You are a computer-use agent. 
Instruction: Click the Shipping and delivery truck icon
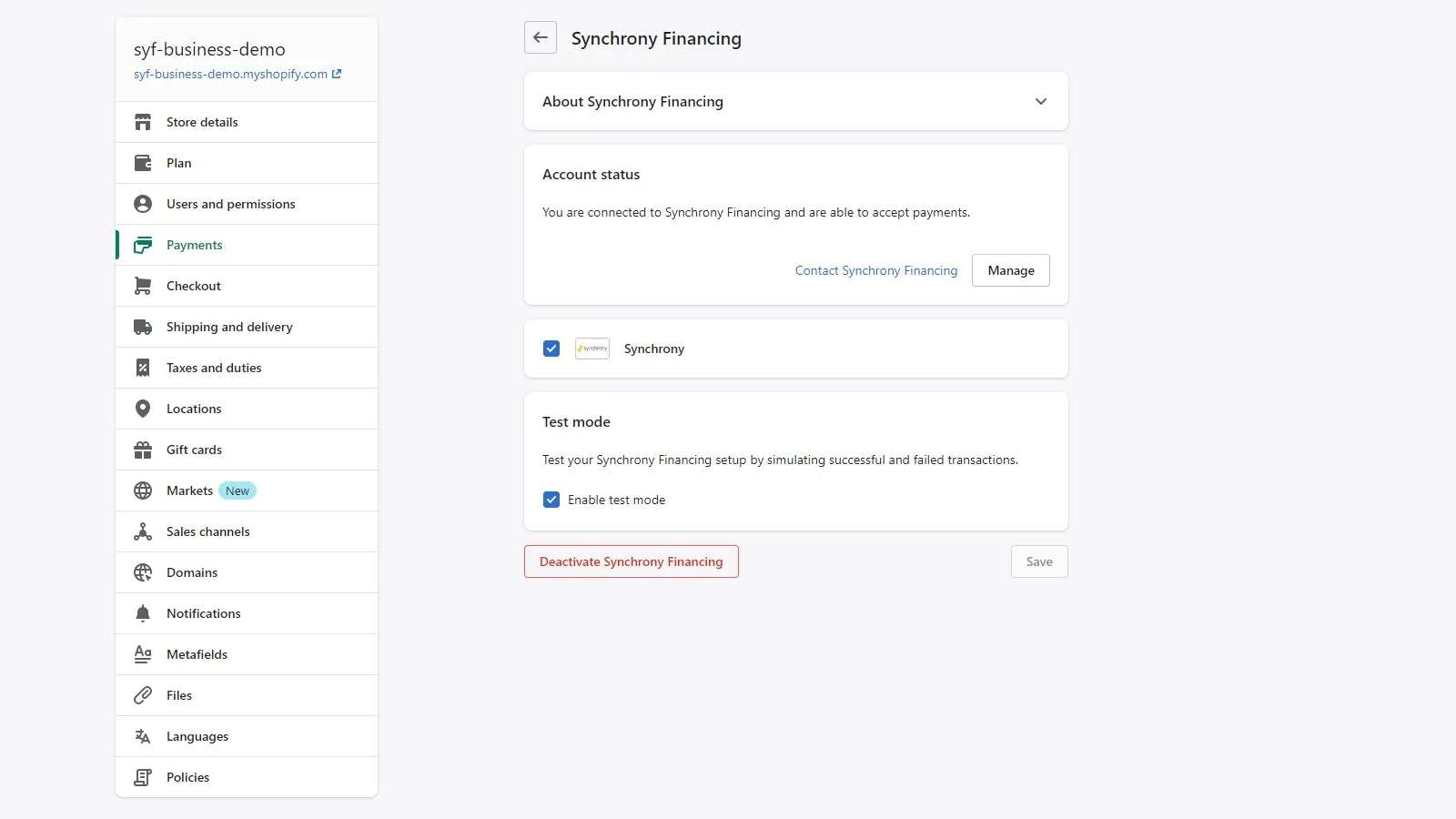143,327
